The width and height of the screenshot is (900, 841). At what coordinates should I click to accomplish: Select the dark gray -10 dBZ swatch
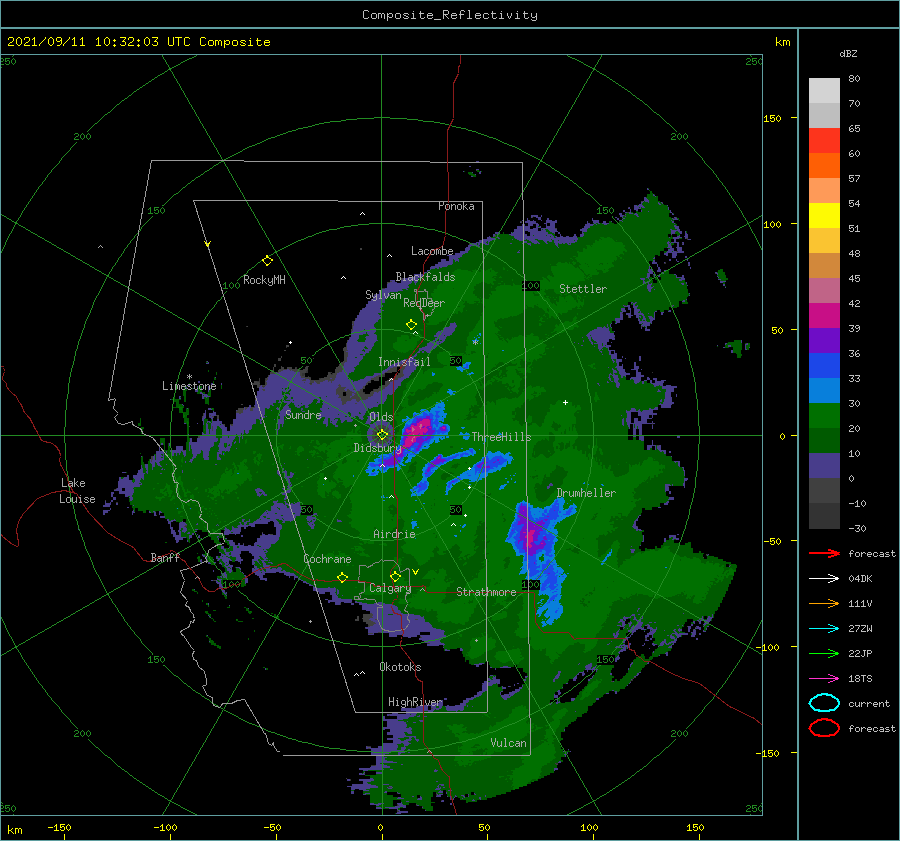pyautogui.click(x=824, y=515)
